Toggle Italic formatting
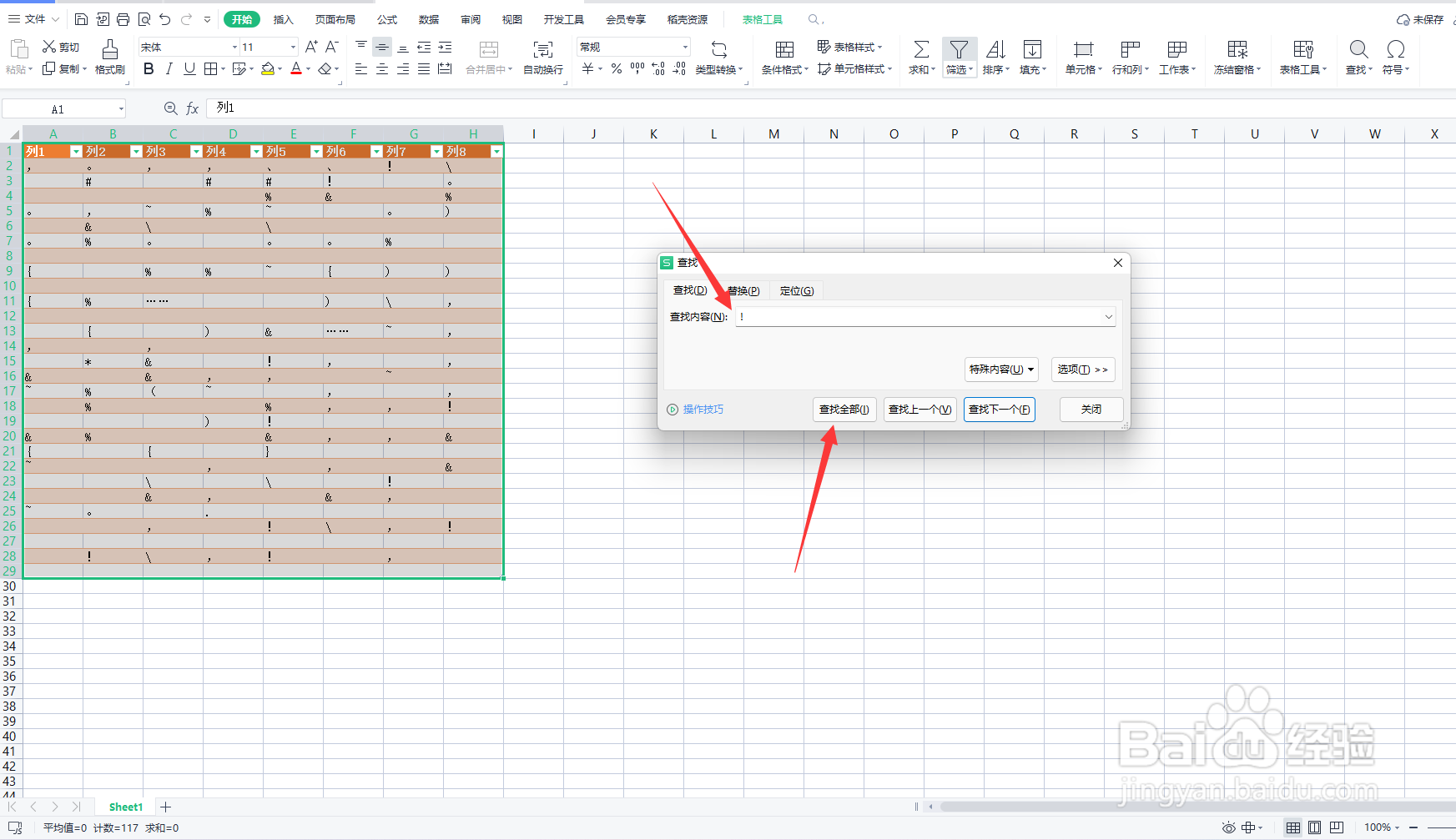 pyautogui.click(x=169, y=68)
